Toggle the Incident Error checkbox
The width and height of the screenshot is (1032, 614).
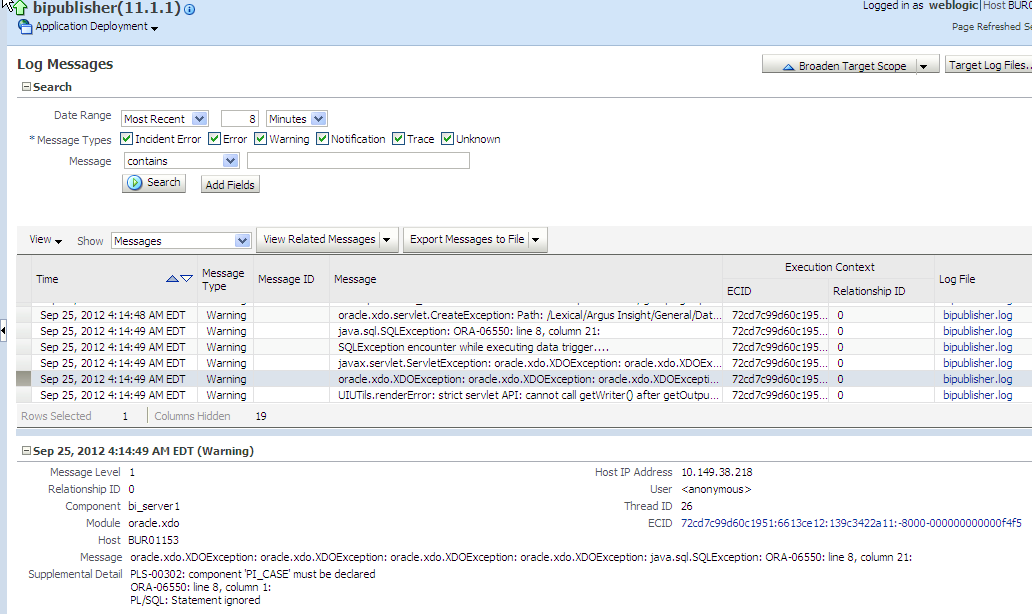tap(126, 139)
